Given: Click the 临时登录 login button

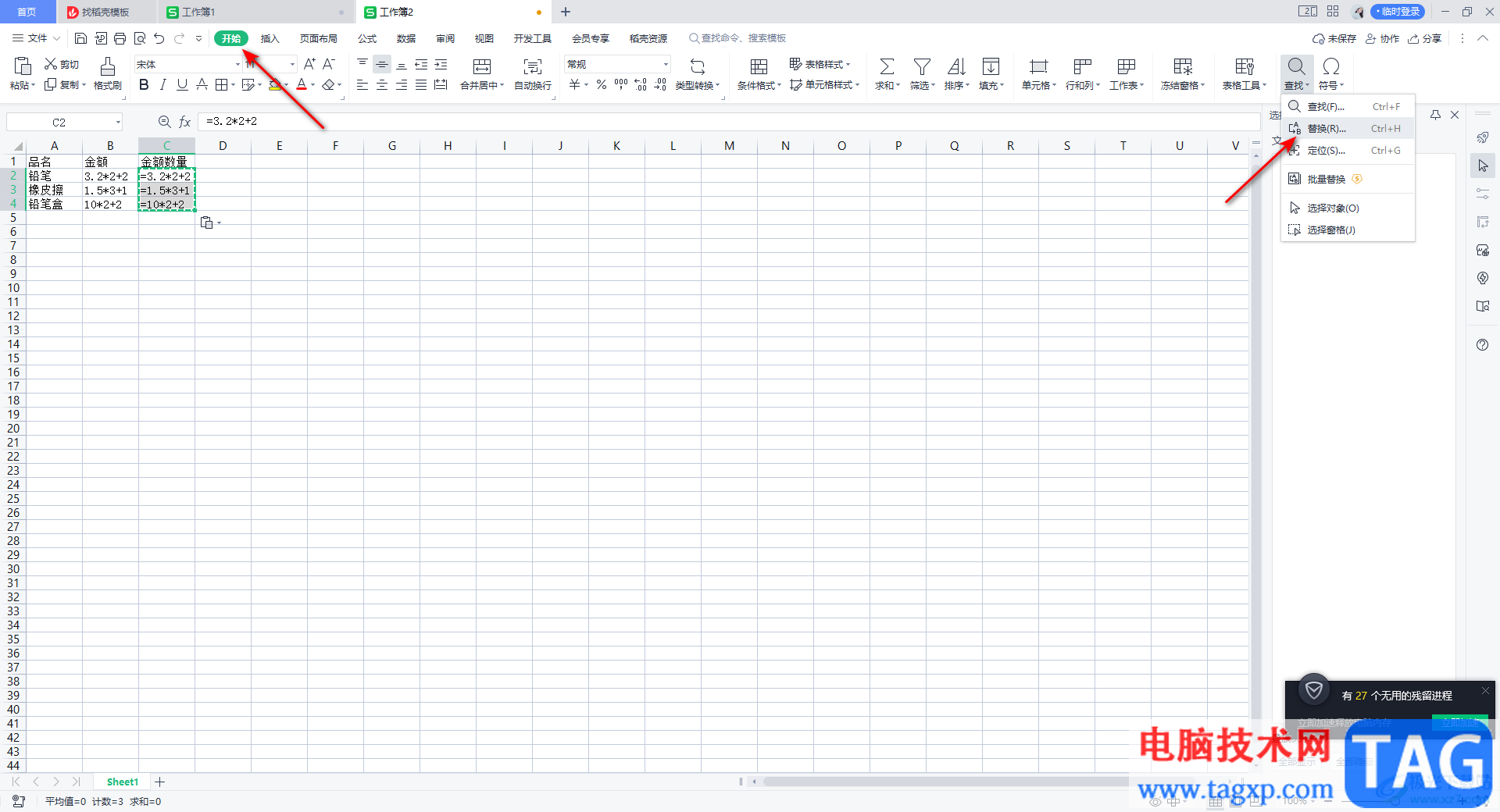Looking at the screenshot, I should point(1398,12).
